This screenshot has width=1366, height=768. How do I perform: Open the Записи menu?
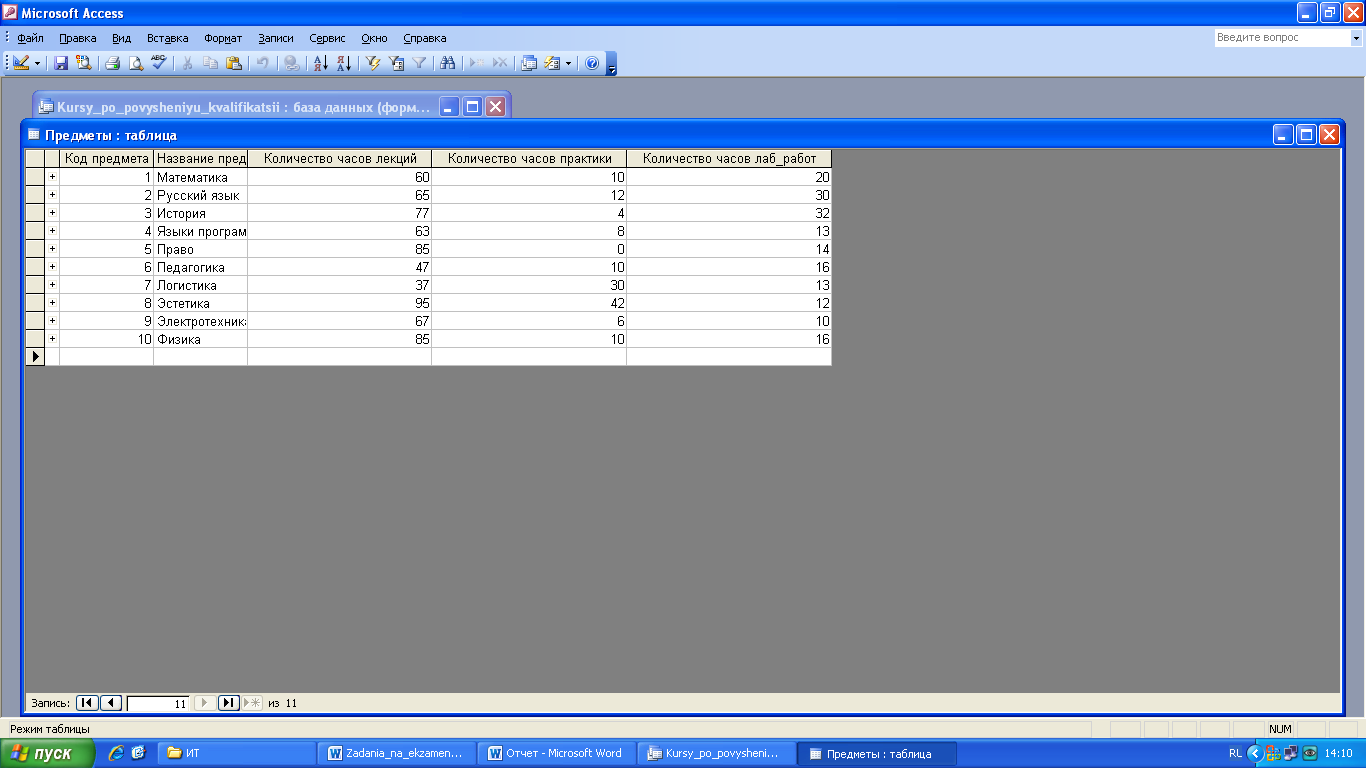[276, 38]
